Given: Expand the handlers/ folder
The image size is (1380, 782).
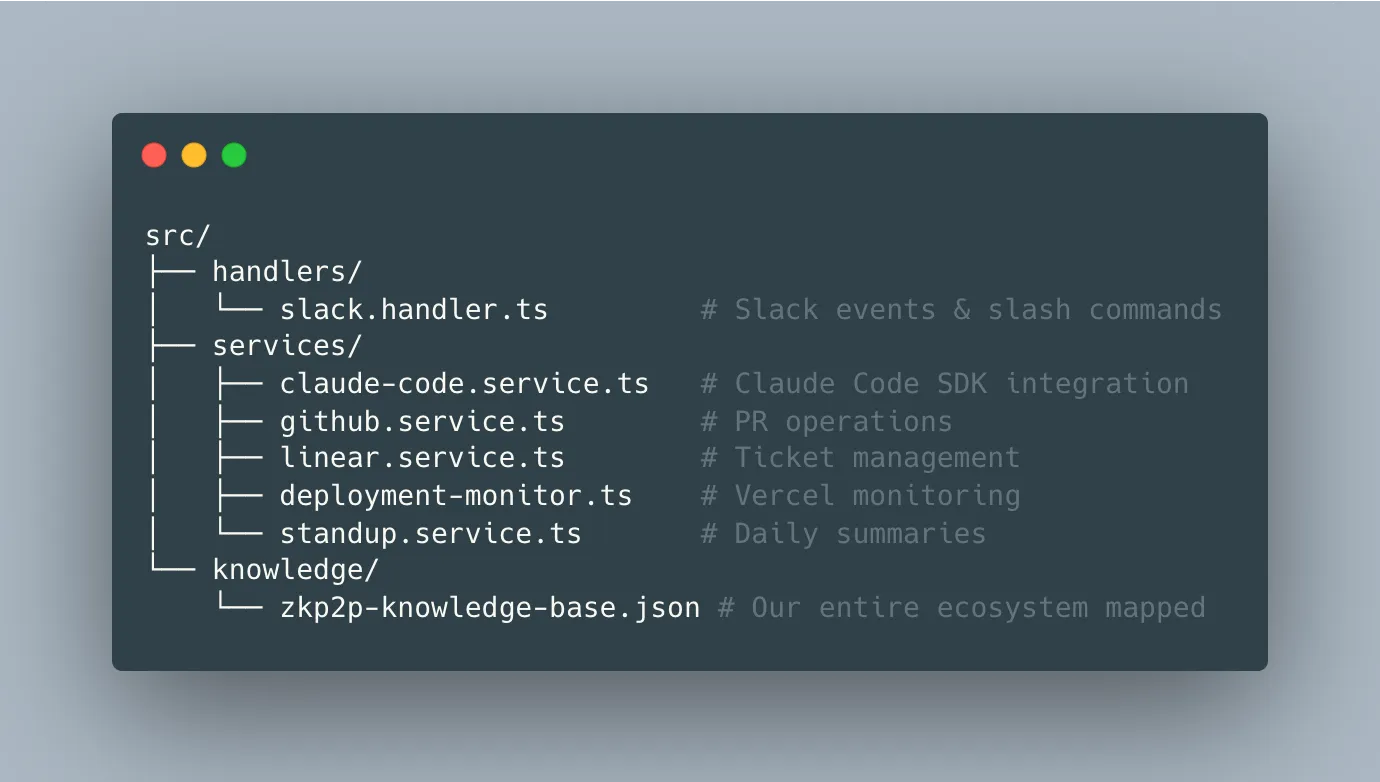Looking at the screenshot, I should (287, 272).
